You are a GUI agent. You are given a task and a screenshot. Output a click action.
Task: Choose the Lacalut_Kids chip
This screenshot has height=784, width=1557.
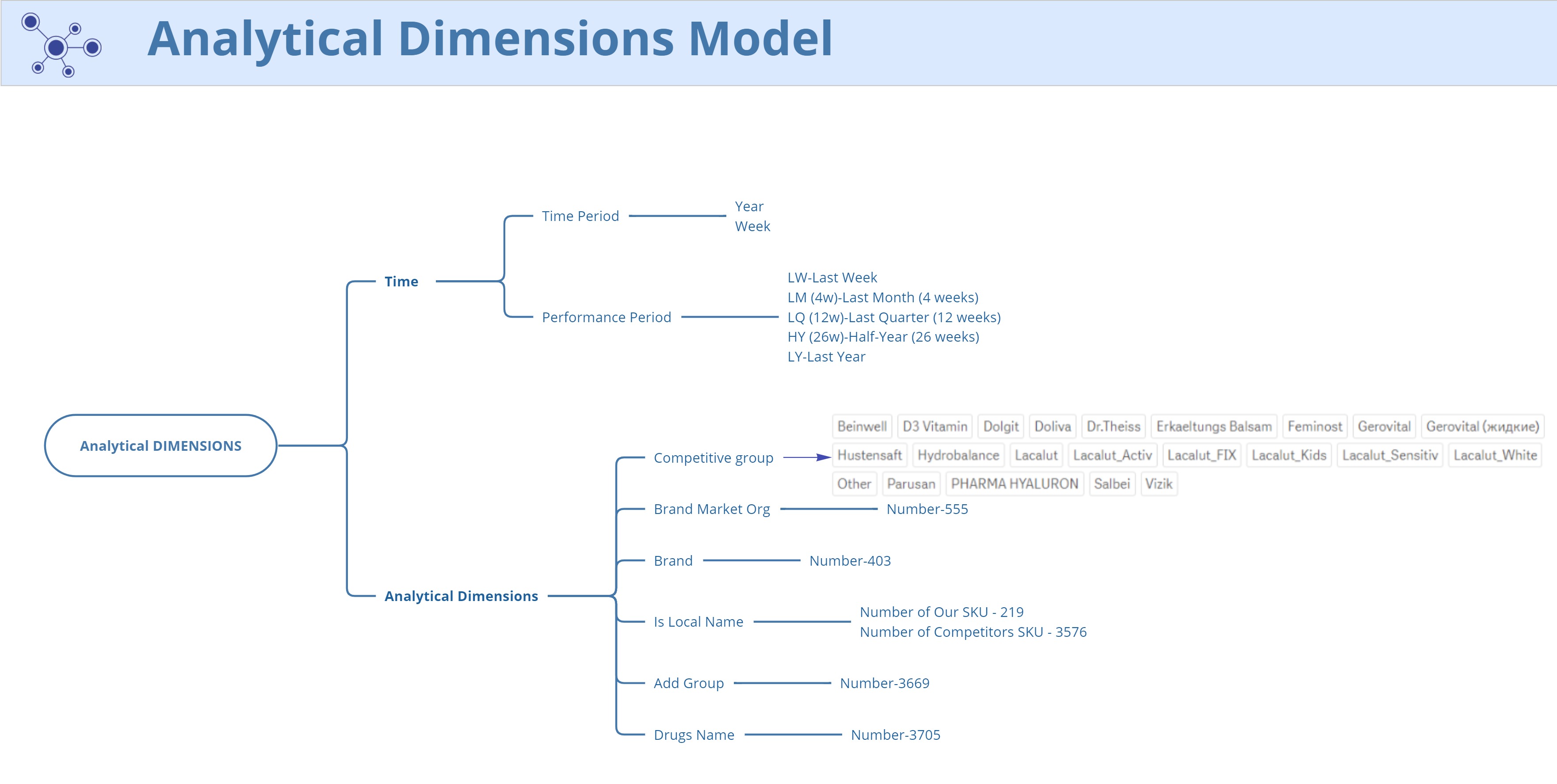(1289, 456)
